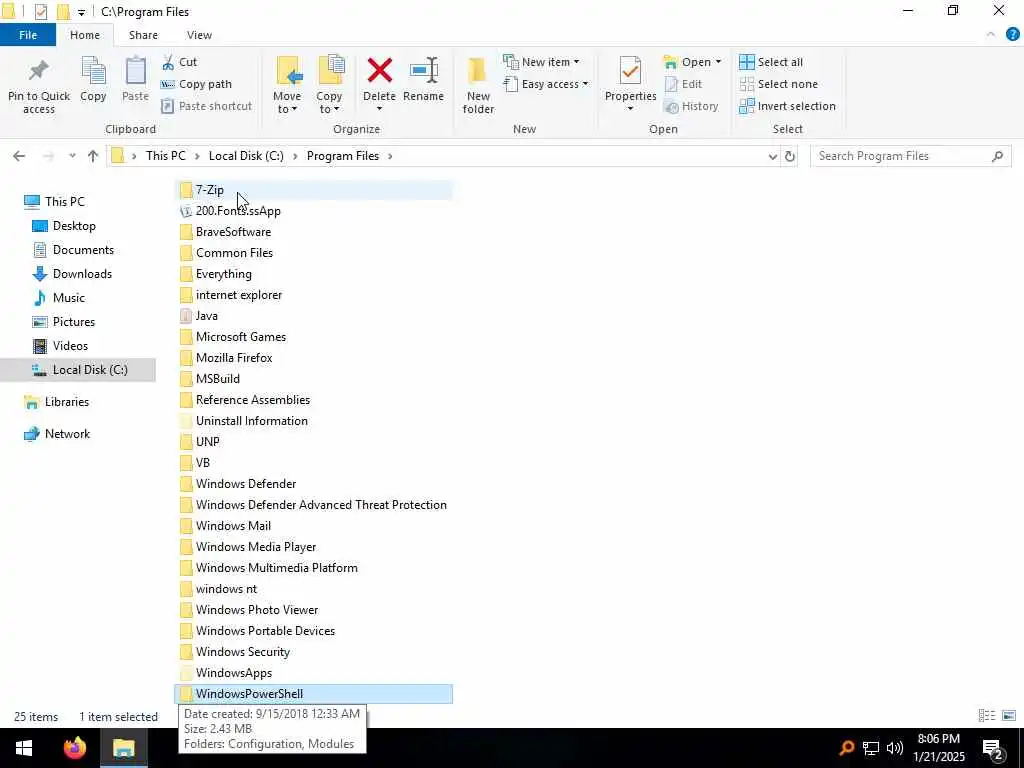Click Select none in the ribbon
Viewport: 1024px width, 768px height.
[x=778, y=84]
